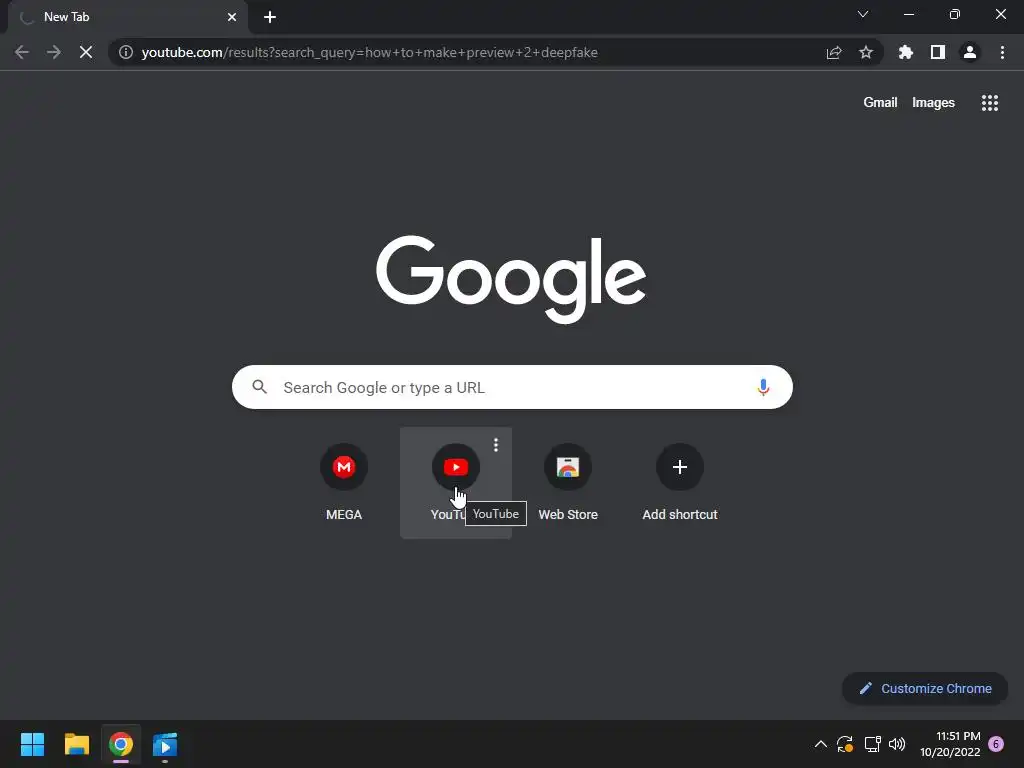Viewport: 1024px width, 768px height.
Task: Close the New Tab tab
Action: (x=232, y=17)
